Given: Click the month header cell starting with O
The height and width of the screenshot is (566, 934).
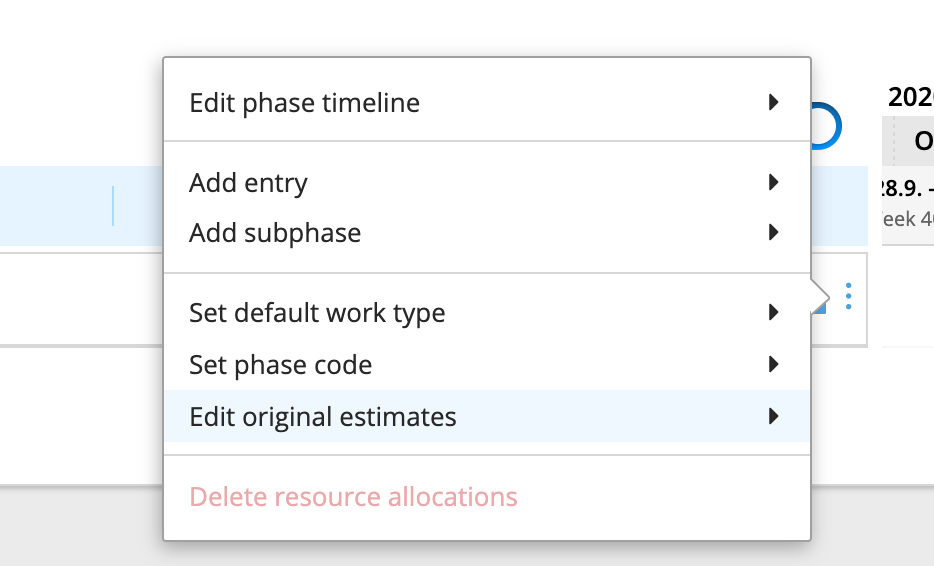Looking at the screenshot, I should [x=914, y=142].
